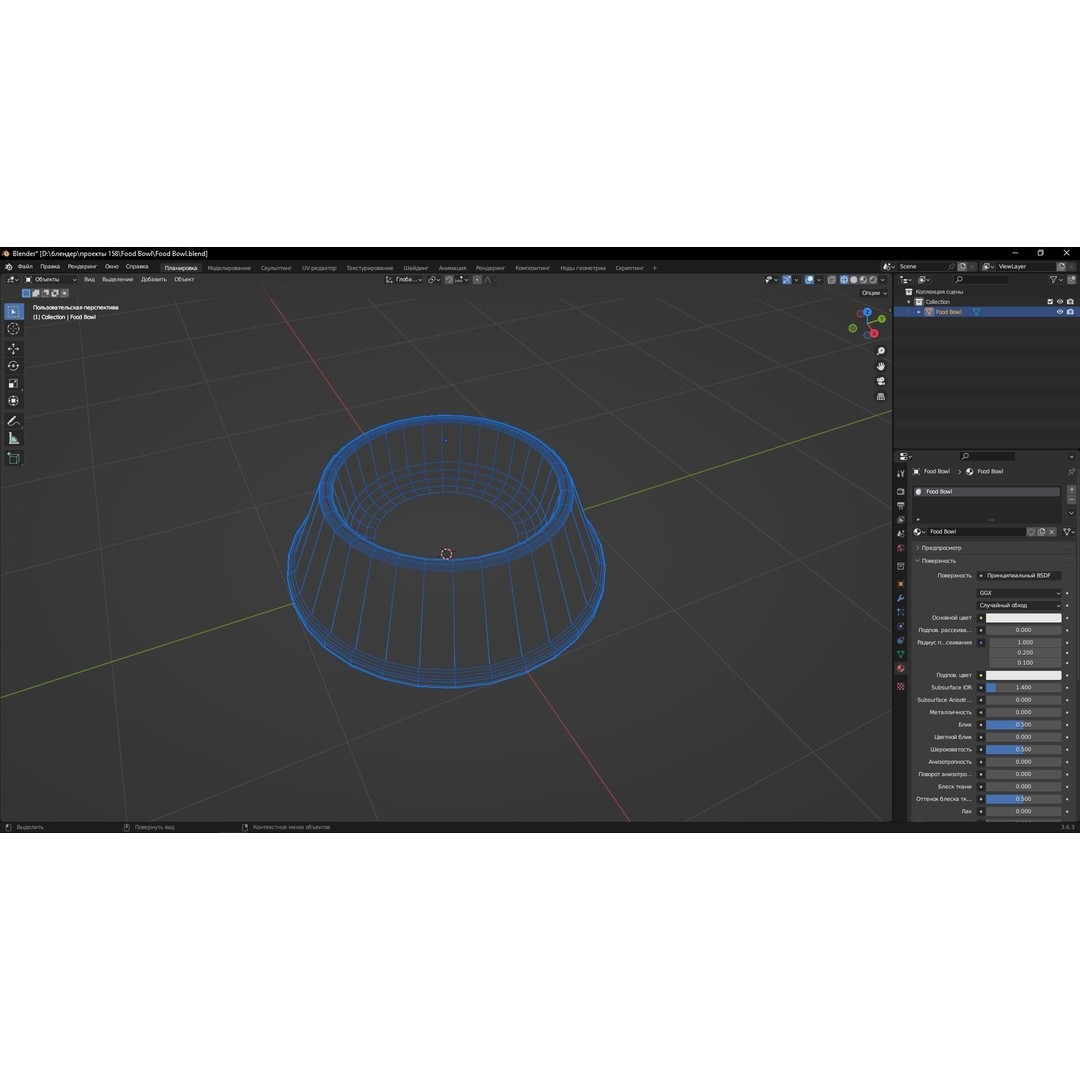Switch to 'UV-редактор' workspace tab
Image resolution: width=1080 pixels, height=1080 pixels.
tap(319, 268)
